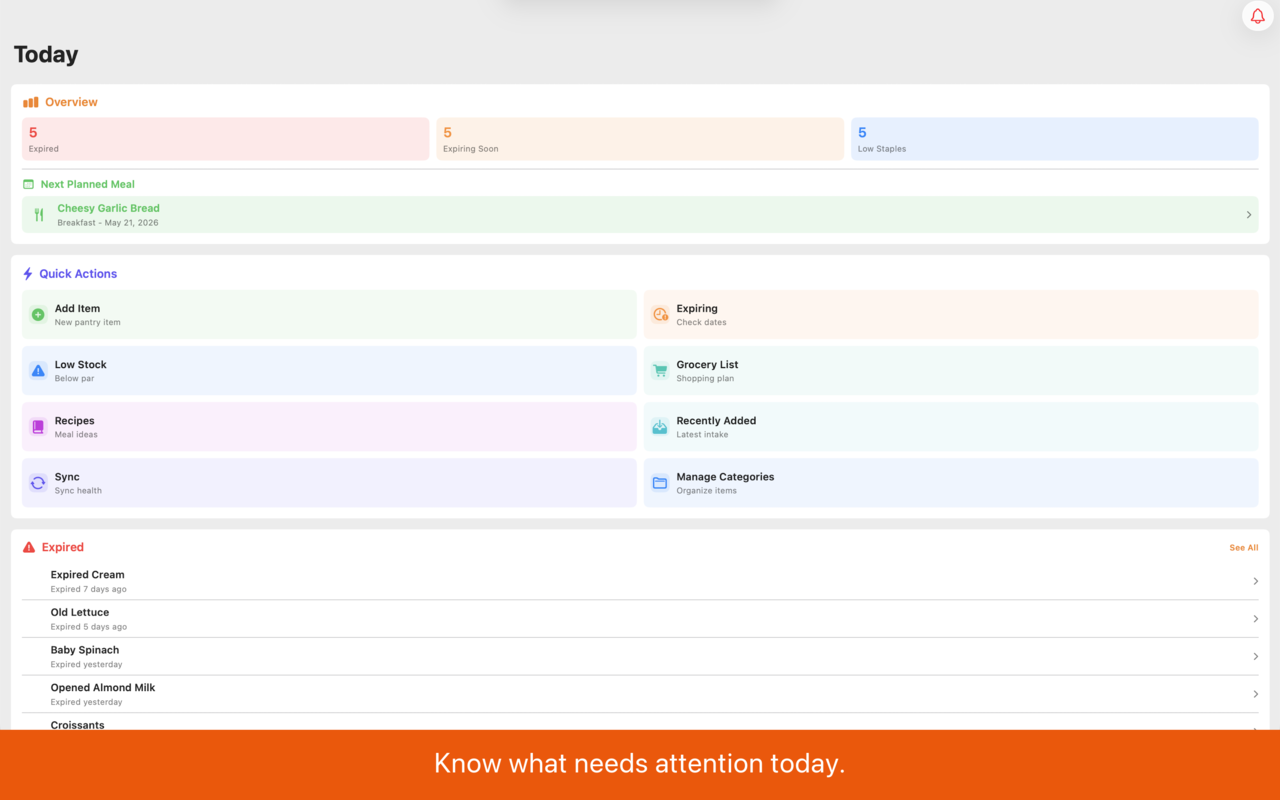Click Expired section heading text
The height and width of the screenshot is (800, 1280).
(x=63, y=547)
